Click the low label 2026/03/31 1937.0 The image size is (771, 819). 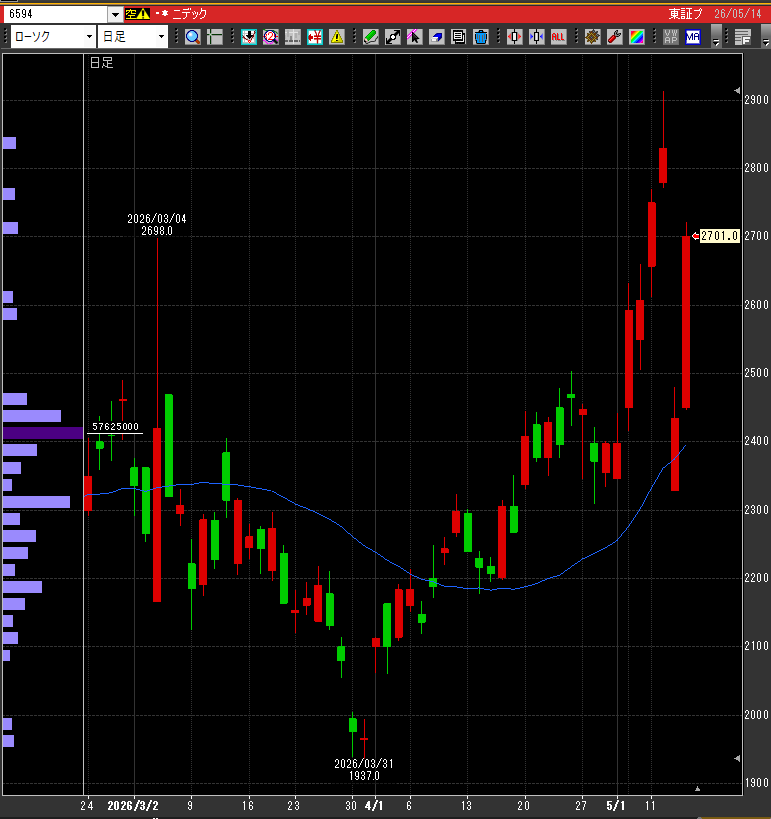(364, 770)
